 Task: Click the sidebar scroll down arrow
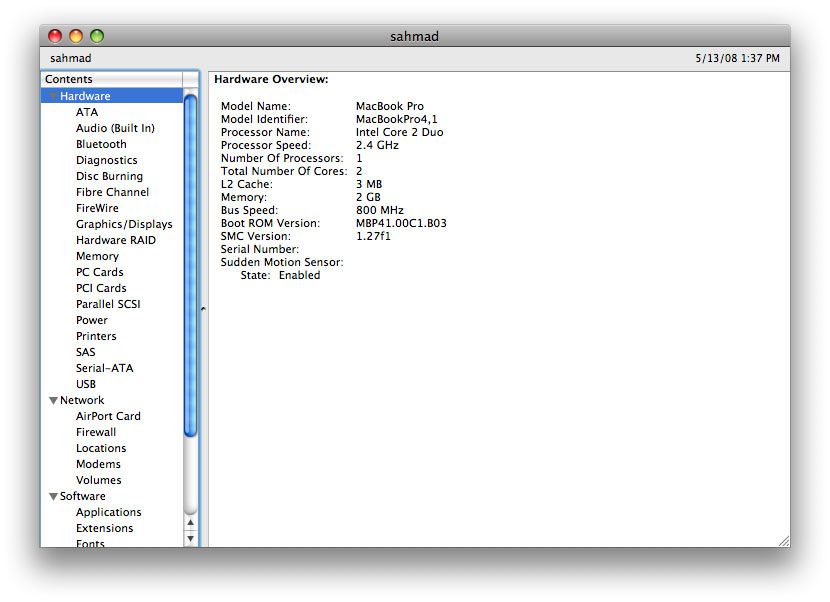[x=191, y=539]
